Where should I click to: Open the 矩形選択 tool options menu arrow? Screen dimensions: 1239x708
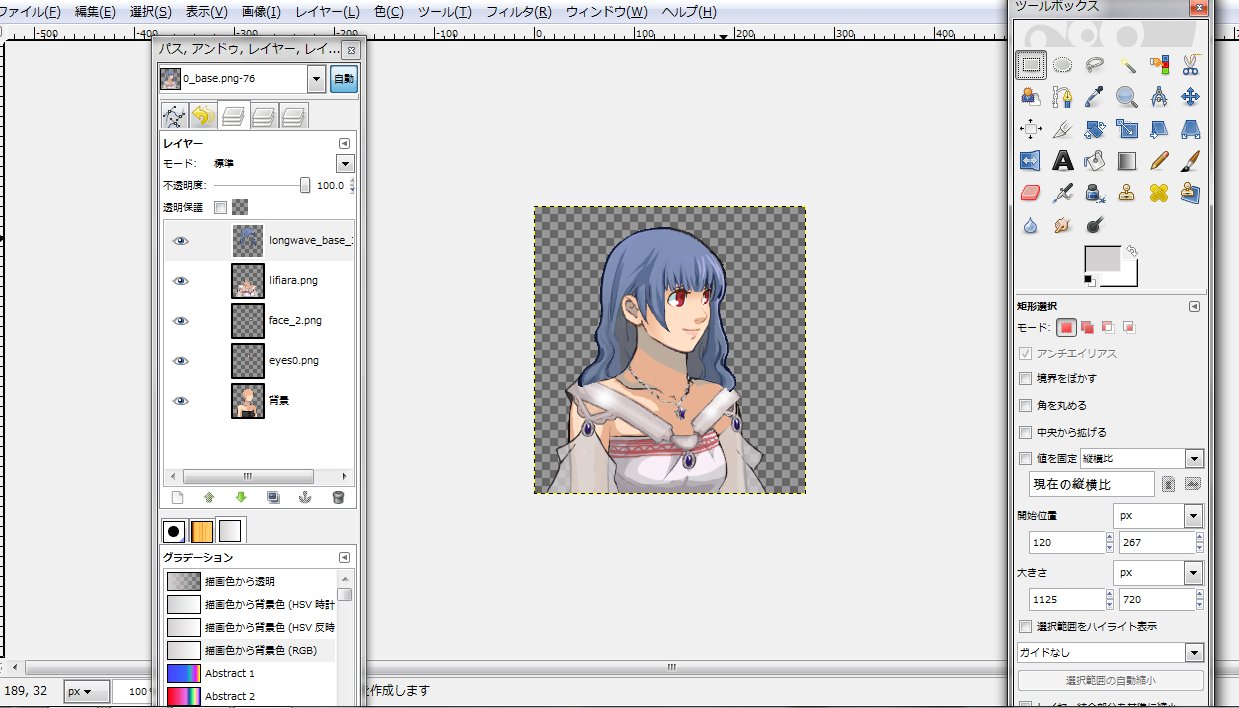click(1194, 306)
